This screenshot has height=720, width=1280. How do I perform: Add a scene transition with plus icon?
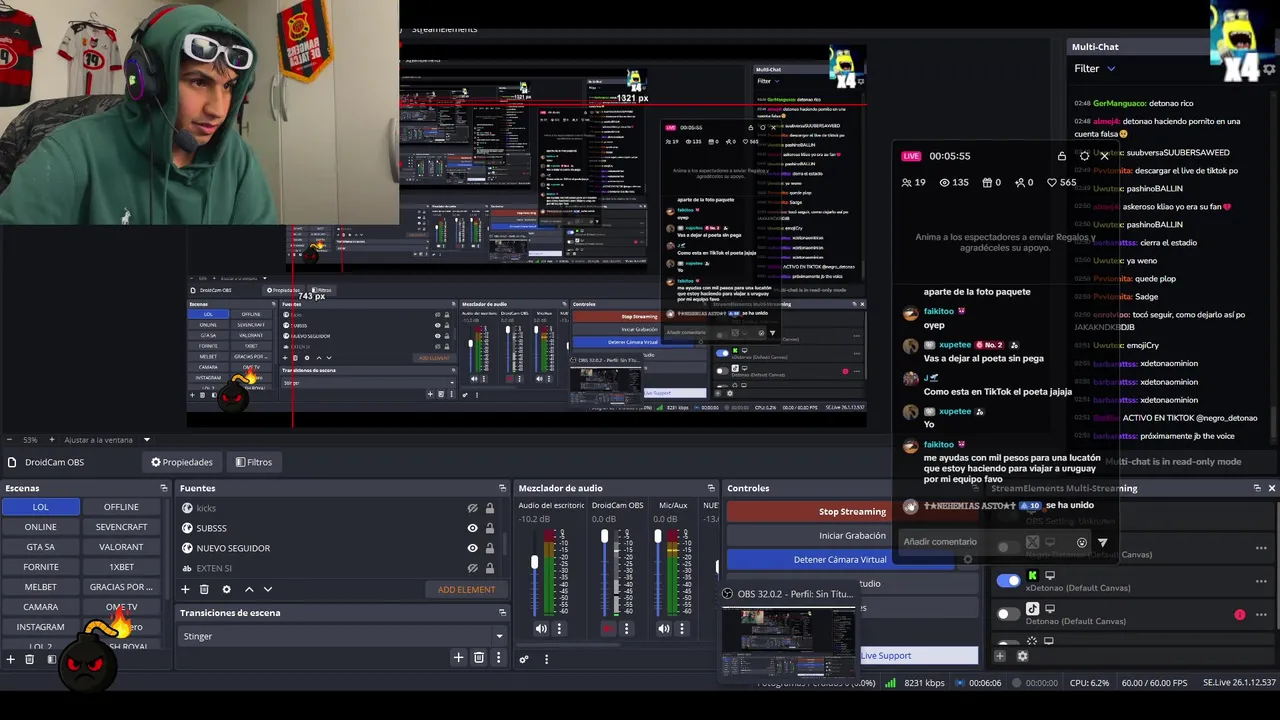point(458,657)
